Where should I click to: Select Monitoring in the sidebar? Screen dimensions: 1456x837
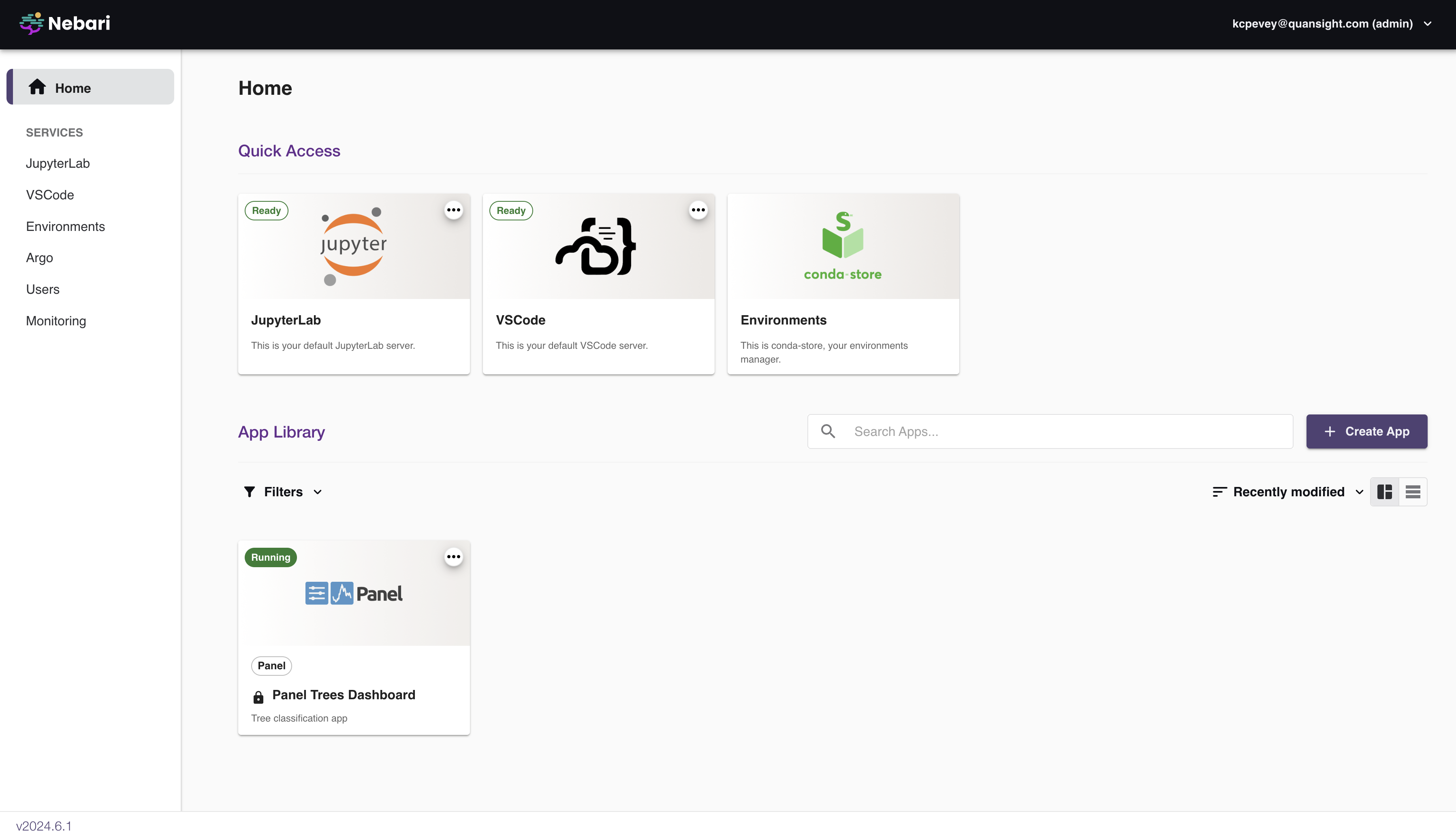56,320
